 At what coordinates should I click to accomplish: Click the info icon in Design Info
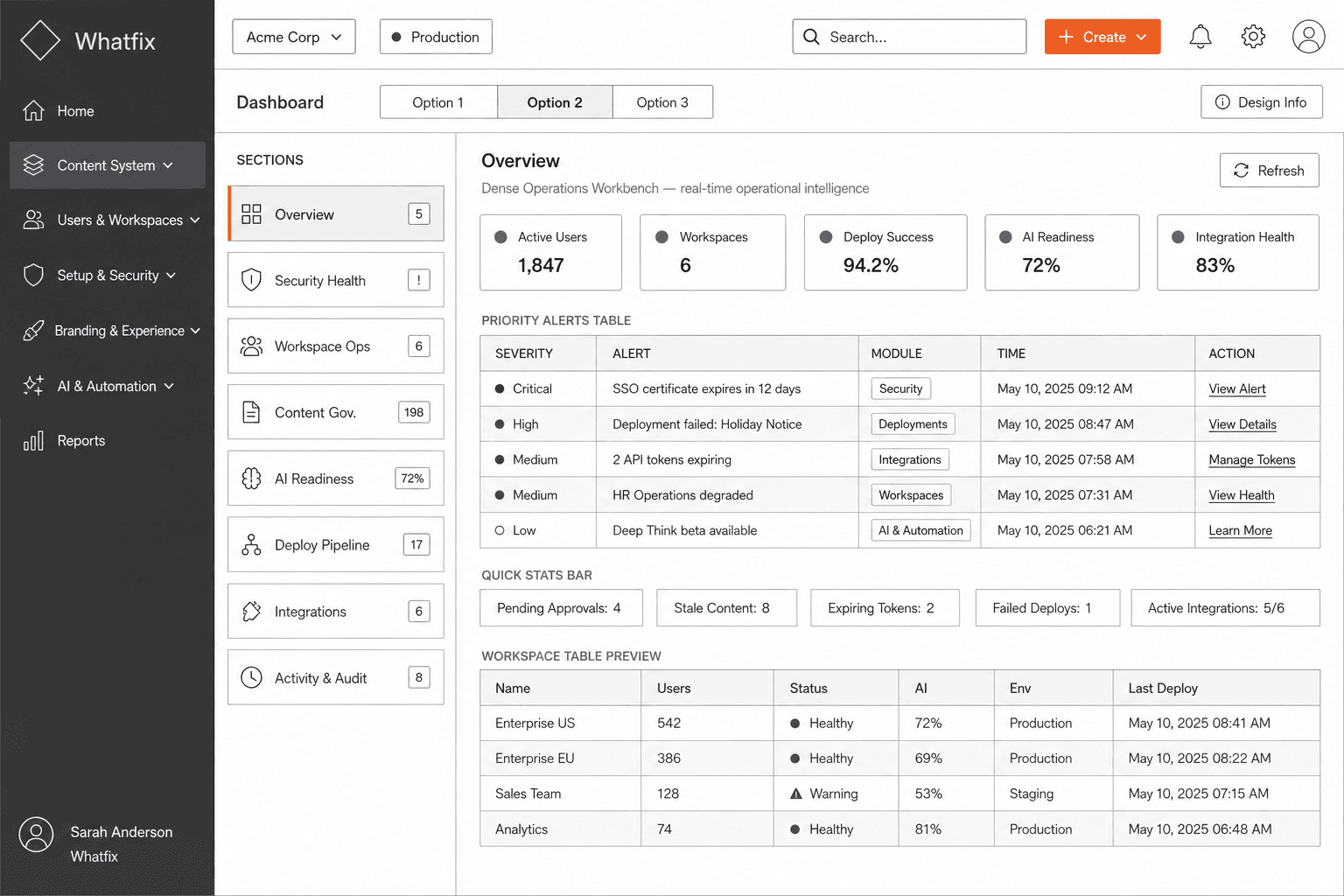tap(1222, 102)
